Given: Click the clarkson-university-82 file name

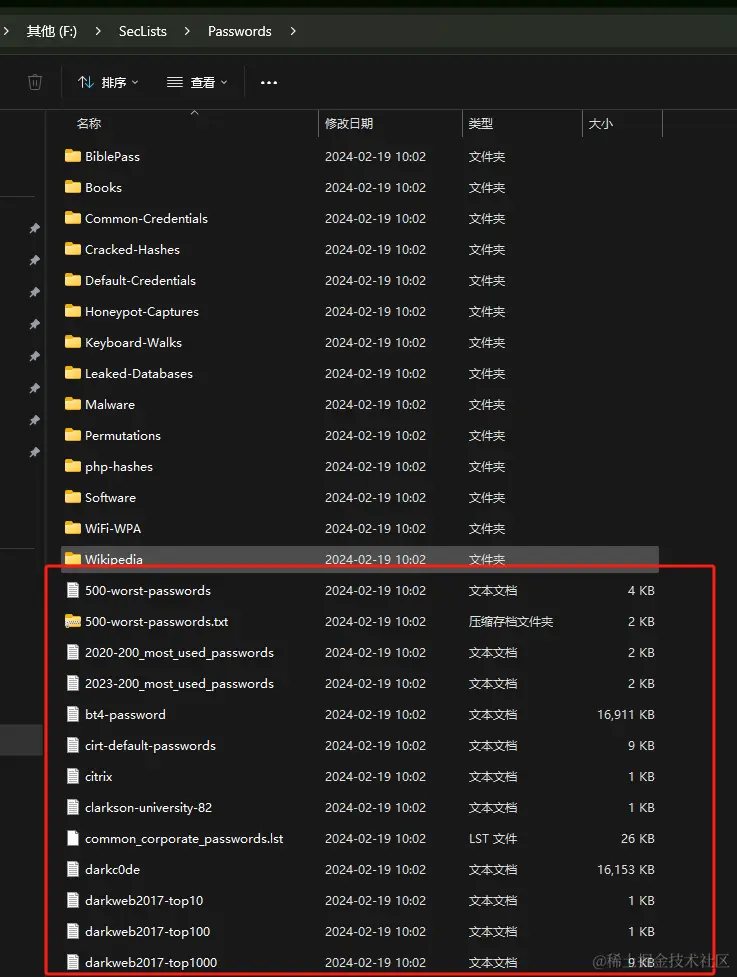Looking at the screenshot, I should 148,808.
